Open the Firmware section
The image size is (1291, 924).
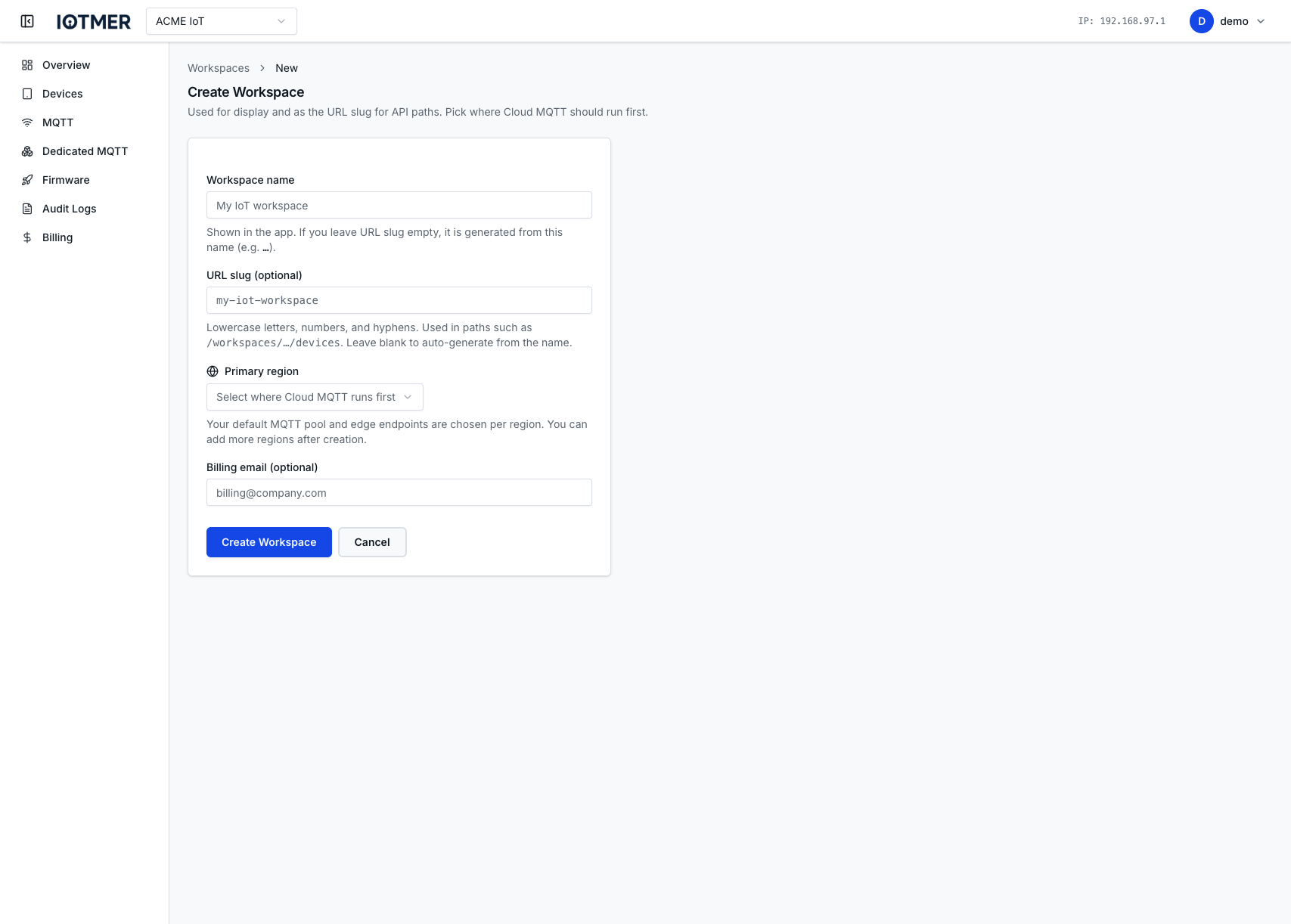66,180
